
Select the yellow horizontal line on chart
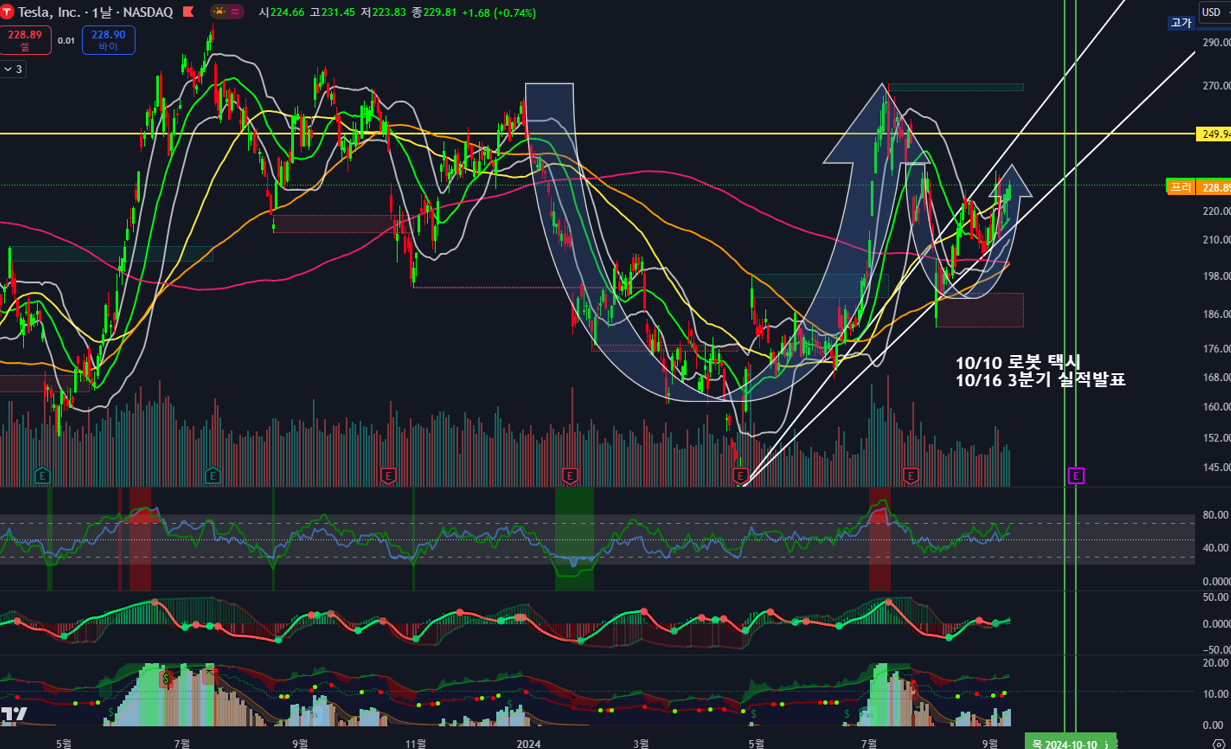pyautogui.click(x=600, y=133)
